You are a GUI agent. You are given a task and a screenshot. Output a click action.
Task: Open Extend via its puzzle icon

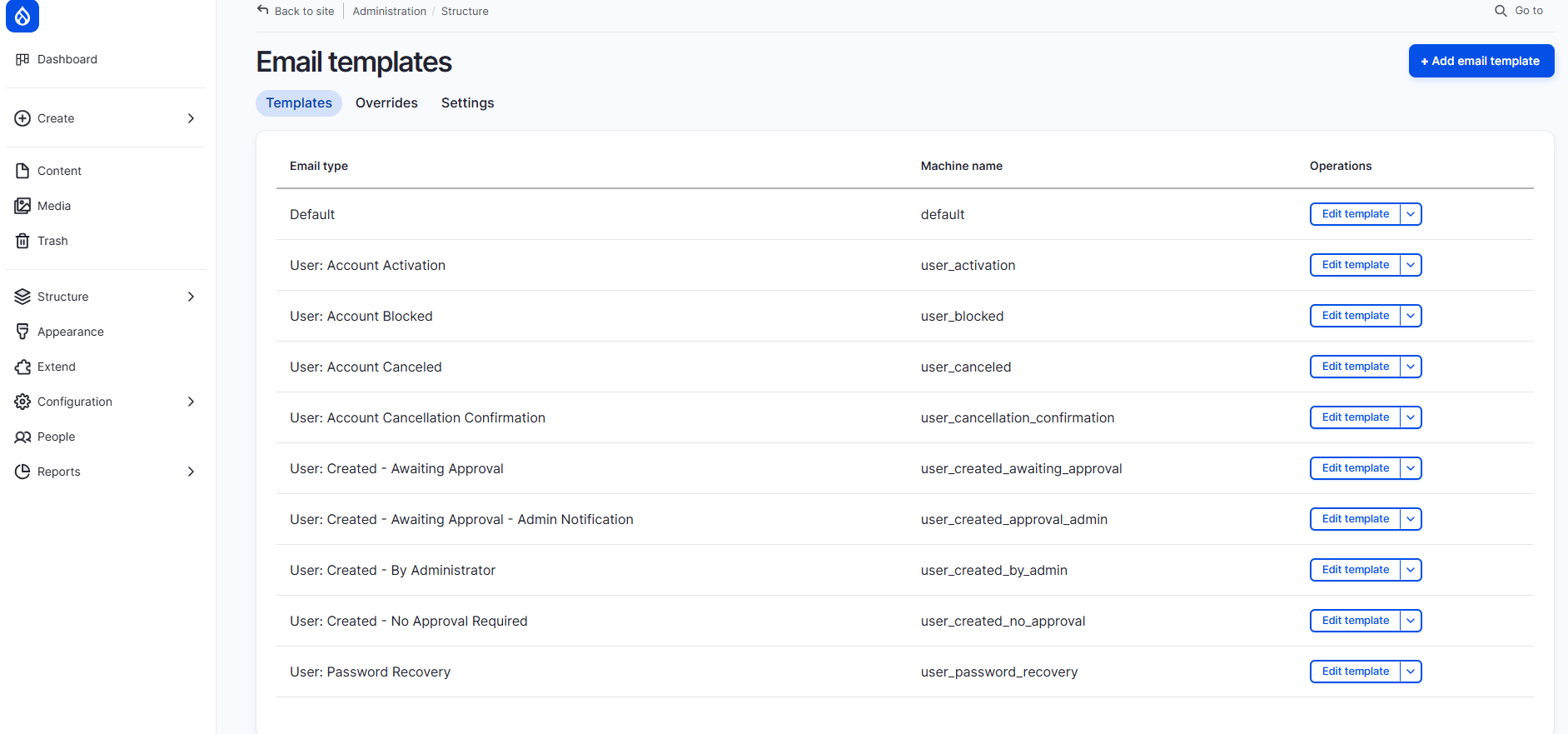[x=22, y=367]
